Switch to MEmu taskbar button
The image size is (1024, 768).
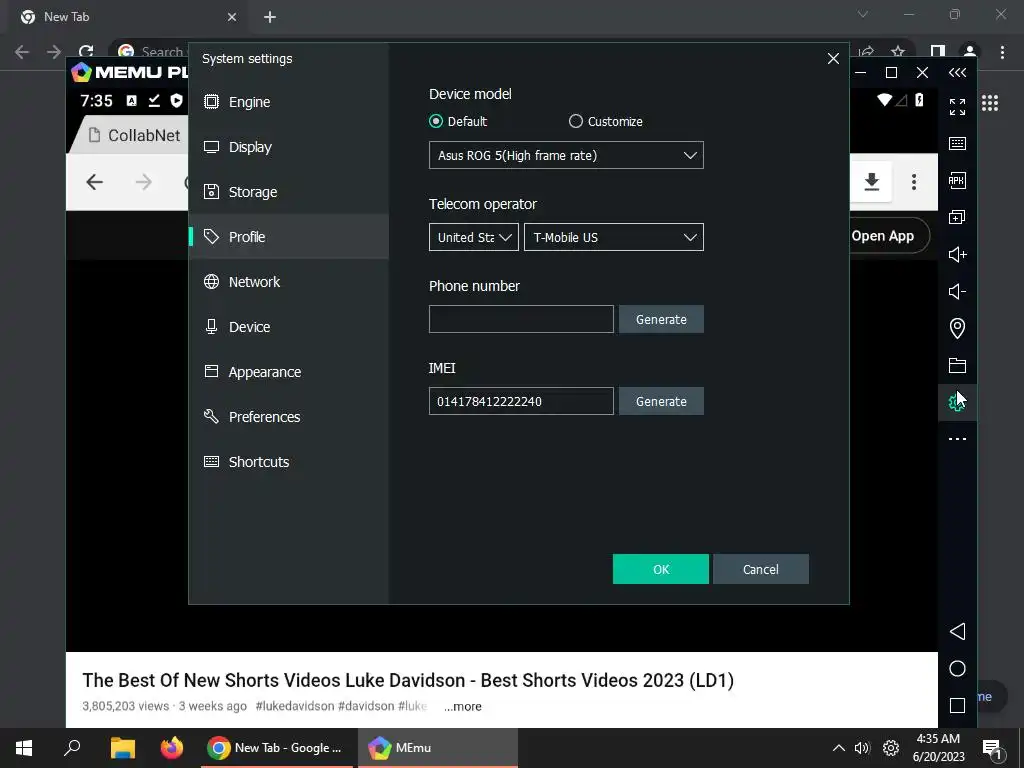[438, 748]
